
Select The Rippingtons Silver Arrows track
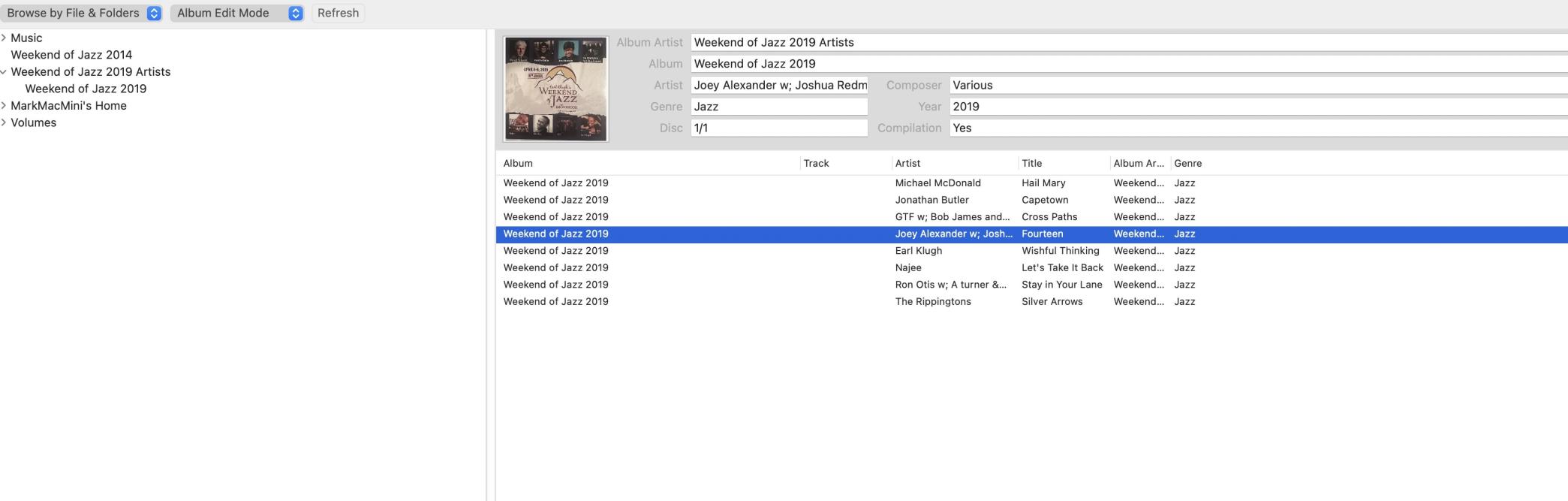938,302
